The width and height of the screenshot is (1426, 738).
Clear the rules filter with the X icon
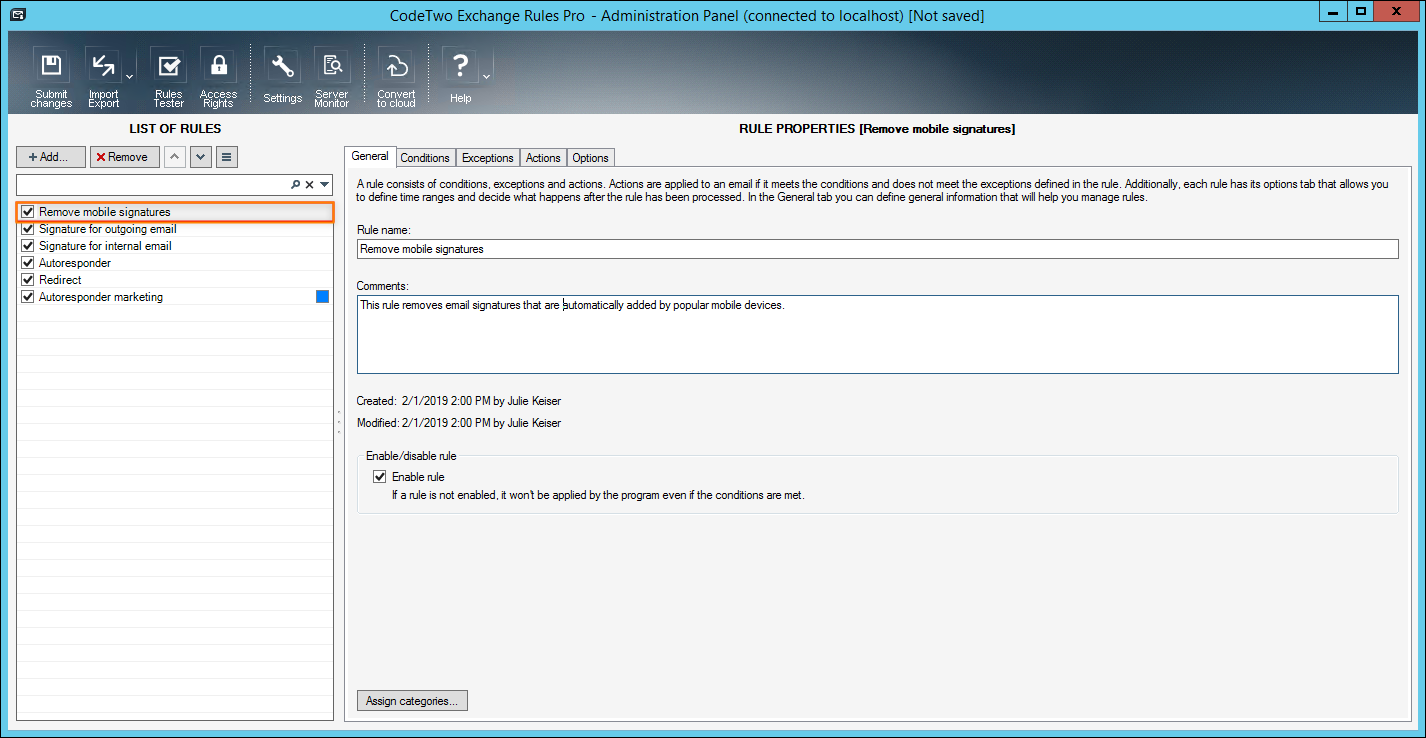point(309,185)
